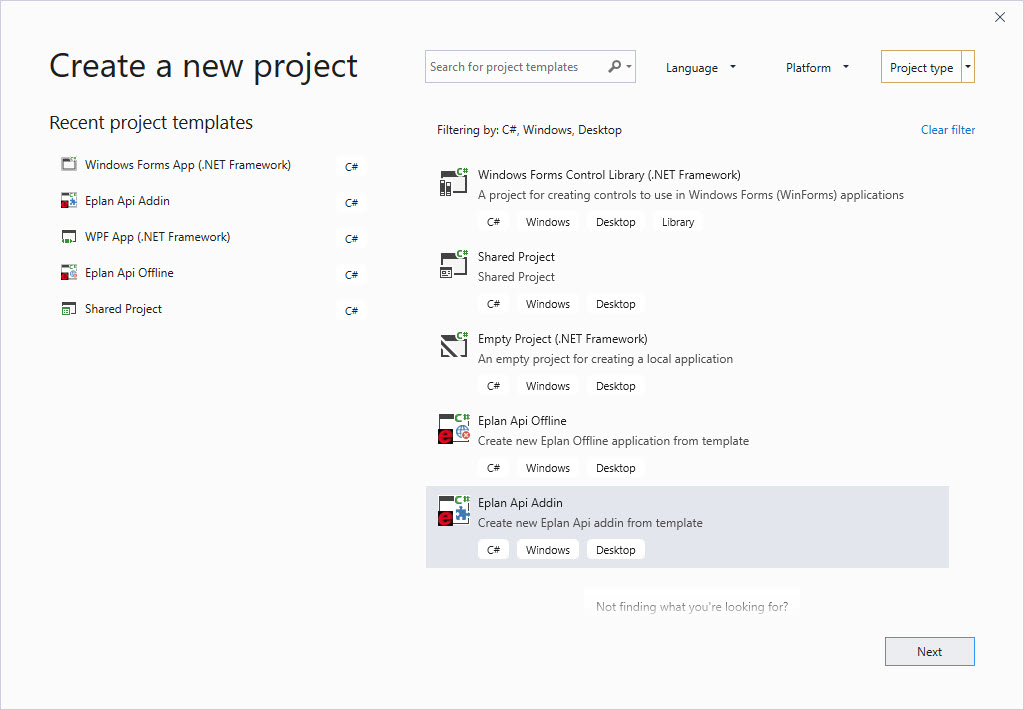Select Windows Forms Control Library template title

(609, 174)
